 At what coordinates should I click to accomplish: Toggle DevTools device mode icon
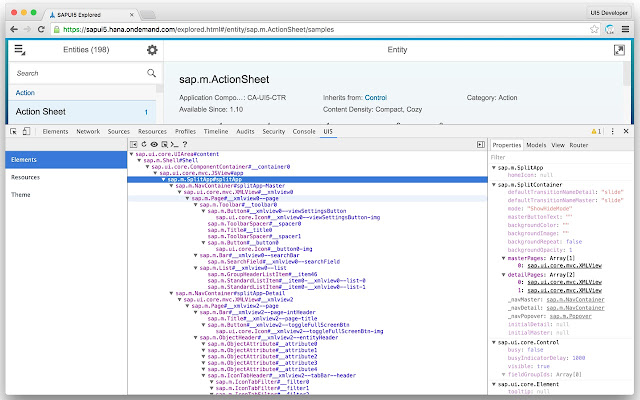coord(27,131)
